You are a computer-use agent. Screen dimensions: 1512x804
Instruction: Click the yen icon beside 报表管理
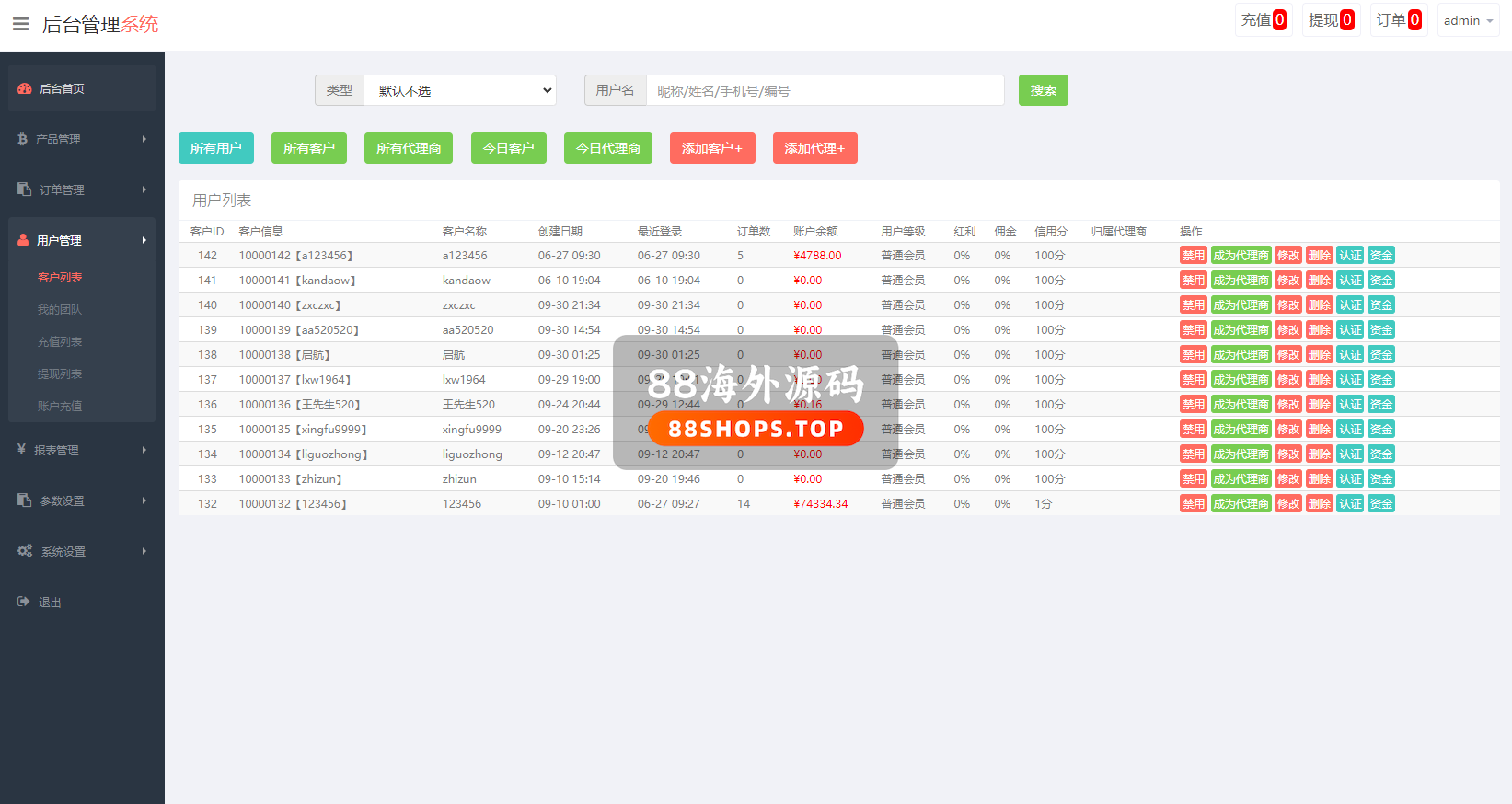click(x=22, y=450)
